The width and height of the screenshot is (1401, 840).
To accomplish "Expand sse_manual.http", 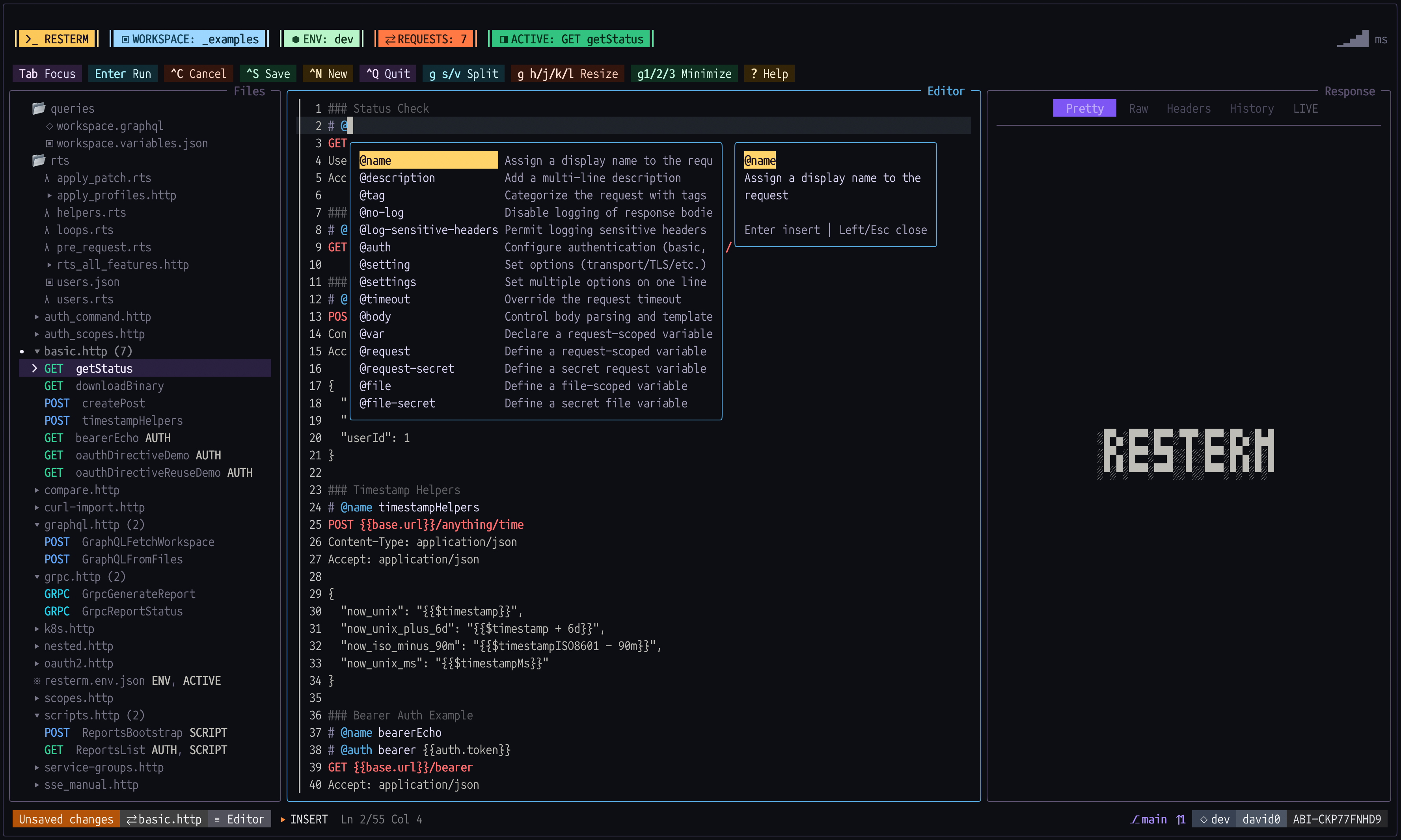I will (x=37, y=784).
